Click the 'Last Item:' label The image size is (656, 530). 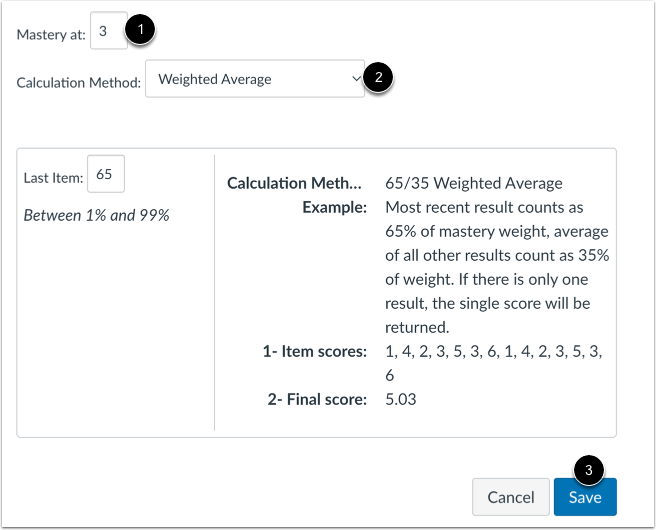point(54,178)
